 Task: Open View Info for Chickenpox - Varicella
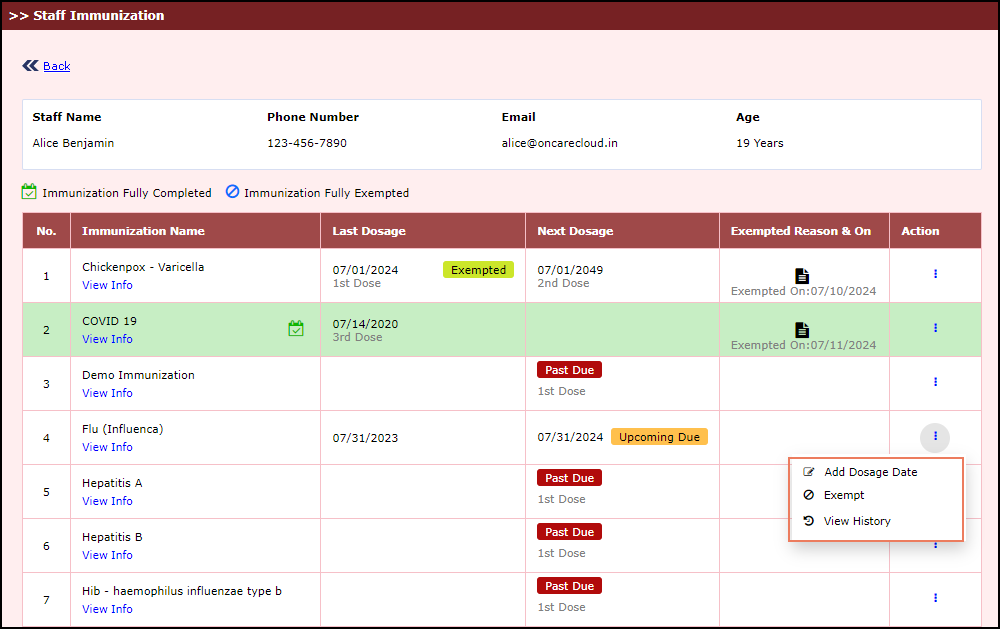(x=107, y=285)
